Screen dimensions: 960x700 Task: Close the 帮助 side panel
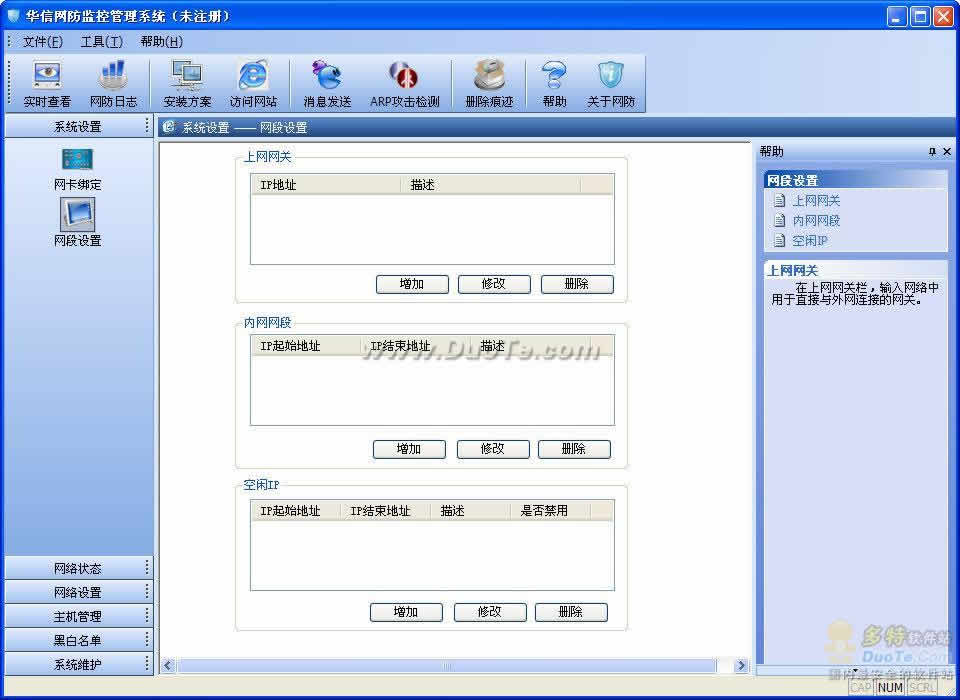tap(947, 151)
